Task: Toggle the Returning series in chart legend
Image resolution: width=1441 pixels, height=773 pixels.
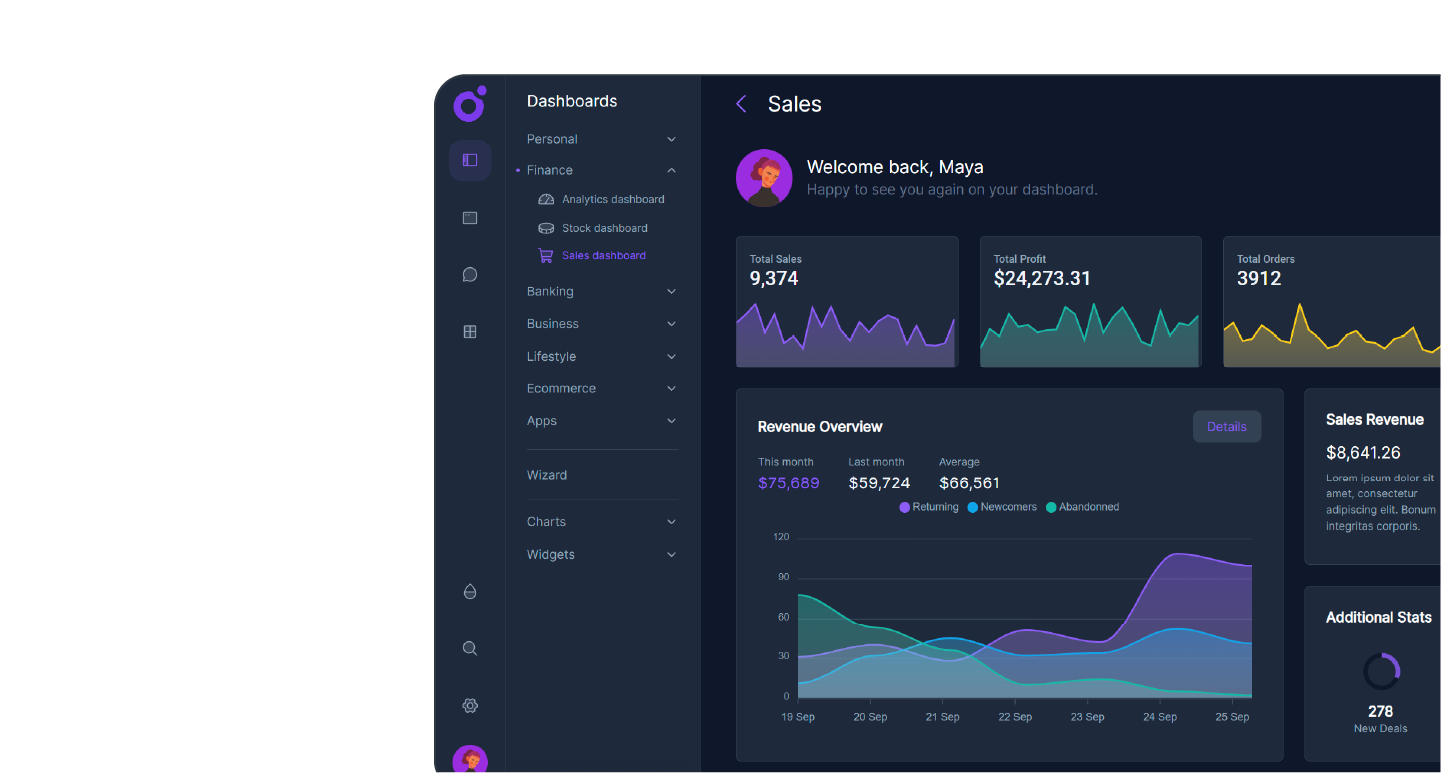Action: click(928, 507)
